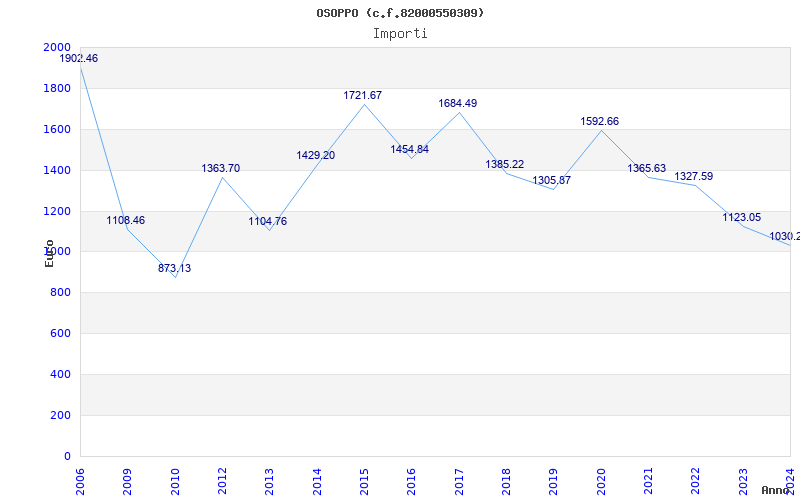
Task: Click the 400 y-axis value
Action: pos(61,374)
